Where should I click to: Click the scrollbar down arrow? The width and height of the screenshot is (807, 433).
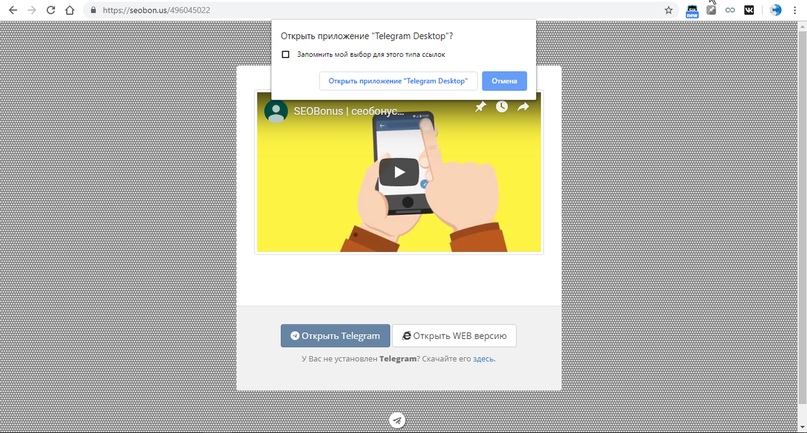[802, 428]
